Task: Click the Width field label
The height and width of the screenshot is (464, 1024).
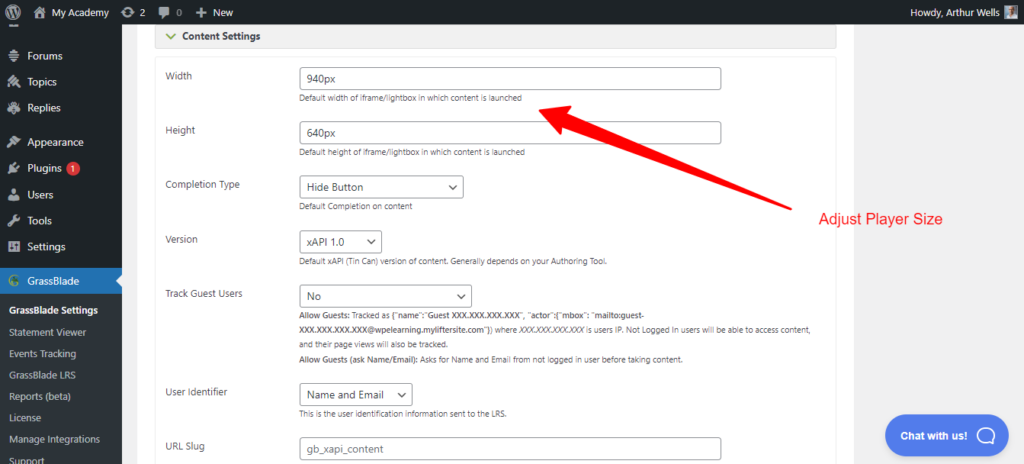Action: coord(179,76)
